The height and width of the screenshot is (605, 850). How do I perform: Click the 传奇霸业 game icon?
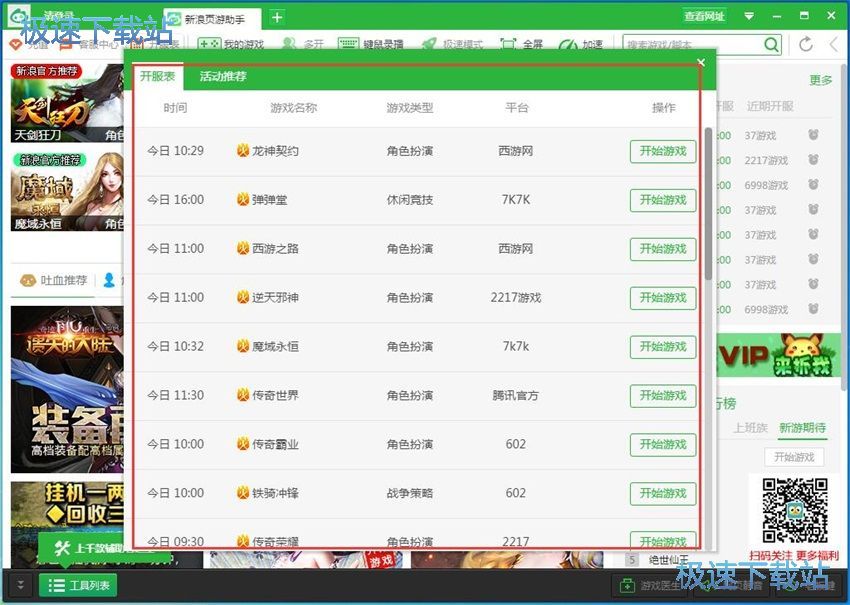243,443
